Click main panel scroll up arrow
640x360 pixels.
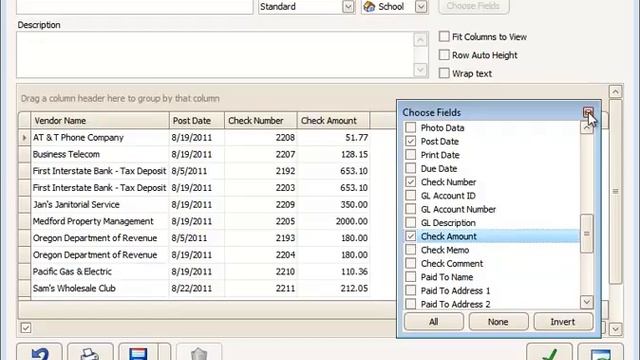coord(616,91)
